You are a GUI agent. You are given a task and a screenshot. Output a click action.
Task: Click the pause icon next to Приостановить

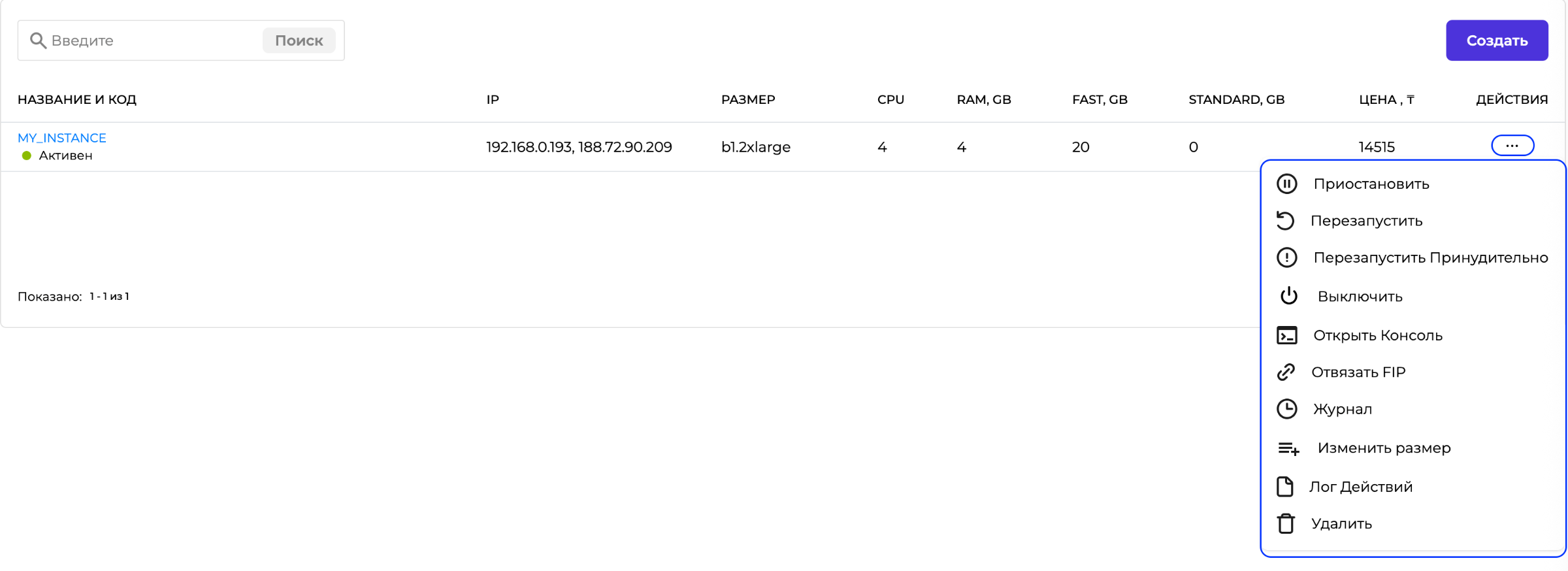pyautogui.click(x=1286, y=184)
